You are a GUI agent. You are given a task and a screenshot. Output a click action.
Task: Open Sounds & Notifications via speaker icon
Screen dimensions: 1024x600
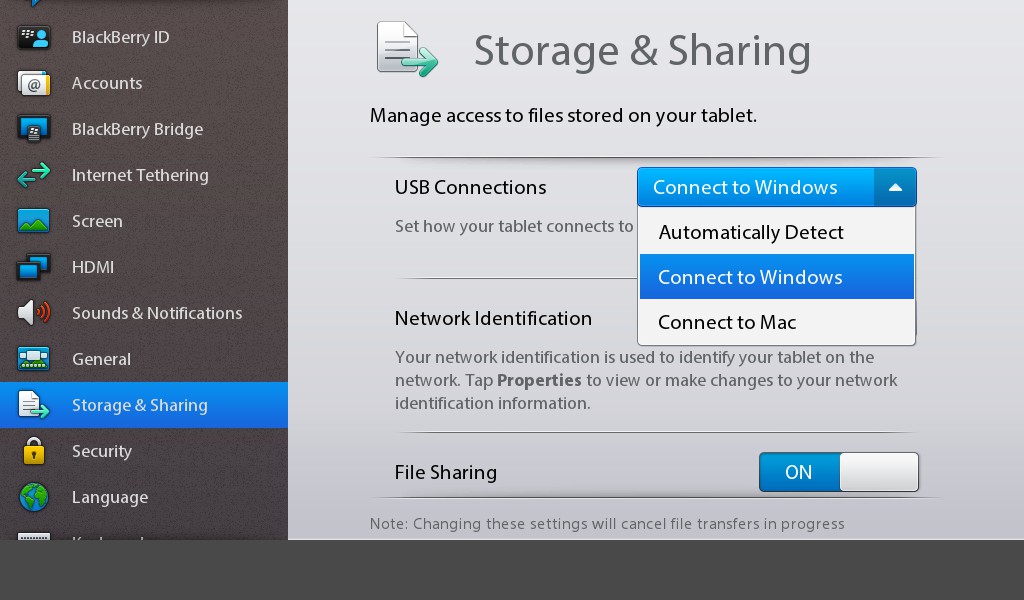pyautogui.click(x=33, y=313)
